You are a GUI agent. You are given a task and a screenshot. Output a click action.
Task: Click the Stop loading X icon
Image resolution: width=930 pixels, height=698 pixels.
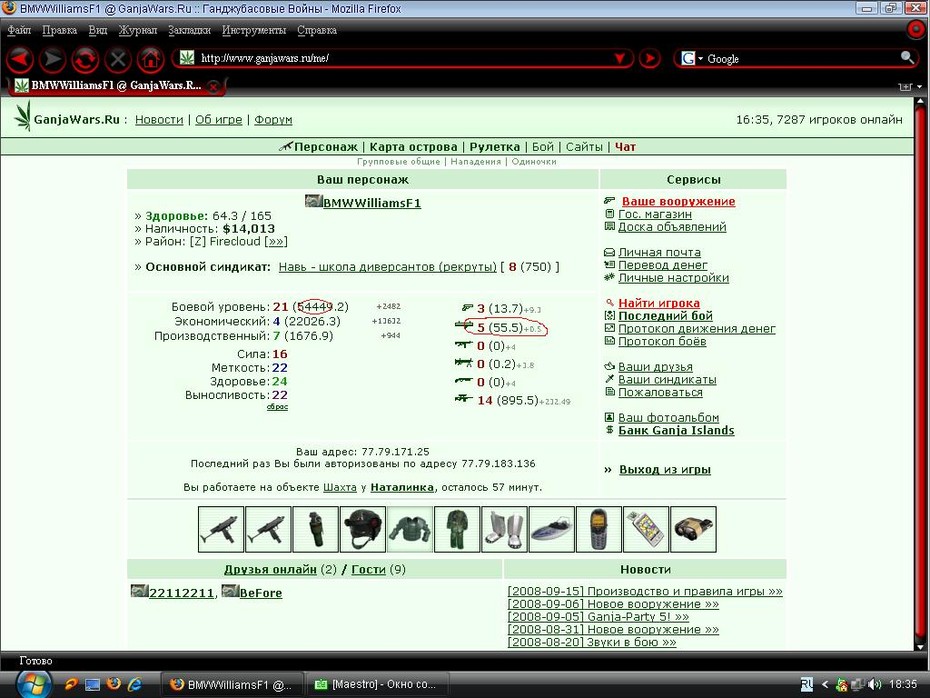coord(118,59)
